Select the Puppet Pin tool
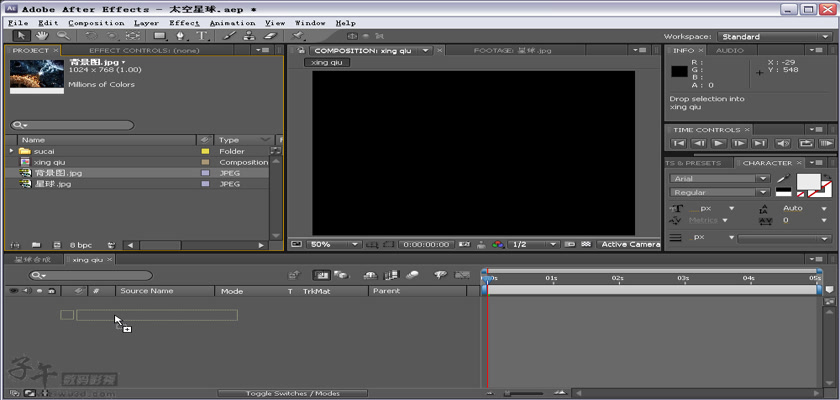This screenshot has height=400, width=840. click(298, 36)
